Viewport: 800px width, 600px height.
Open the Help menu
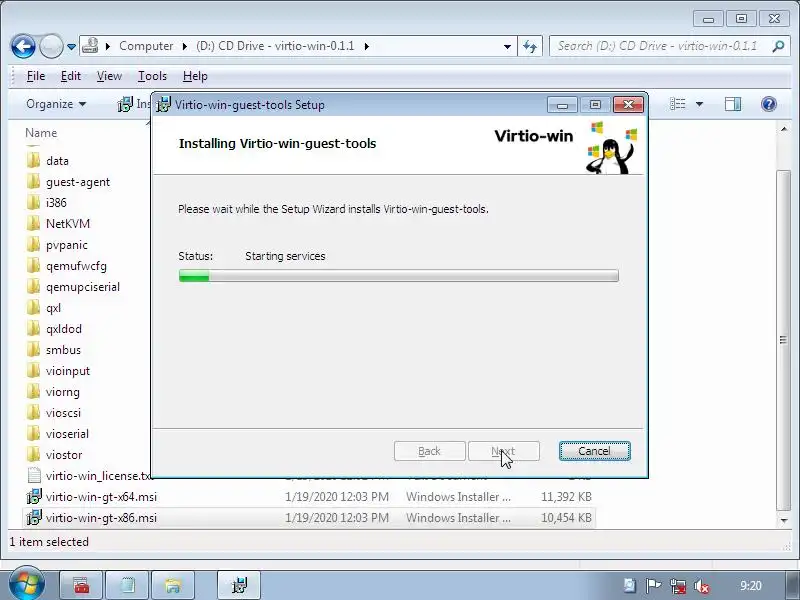pos(195,76)
